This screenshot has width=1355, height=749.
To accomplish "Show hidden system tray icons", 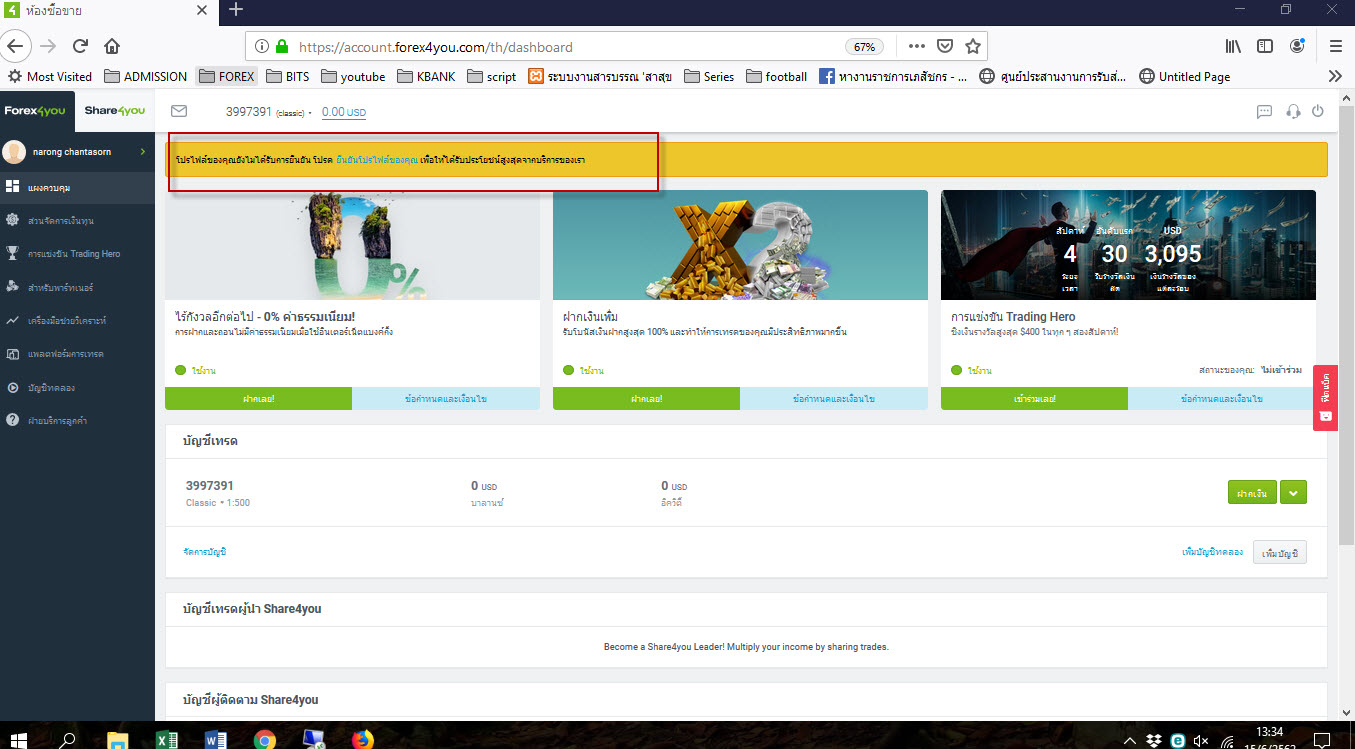I will [1130, 741].
